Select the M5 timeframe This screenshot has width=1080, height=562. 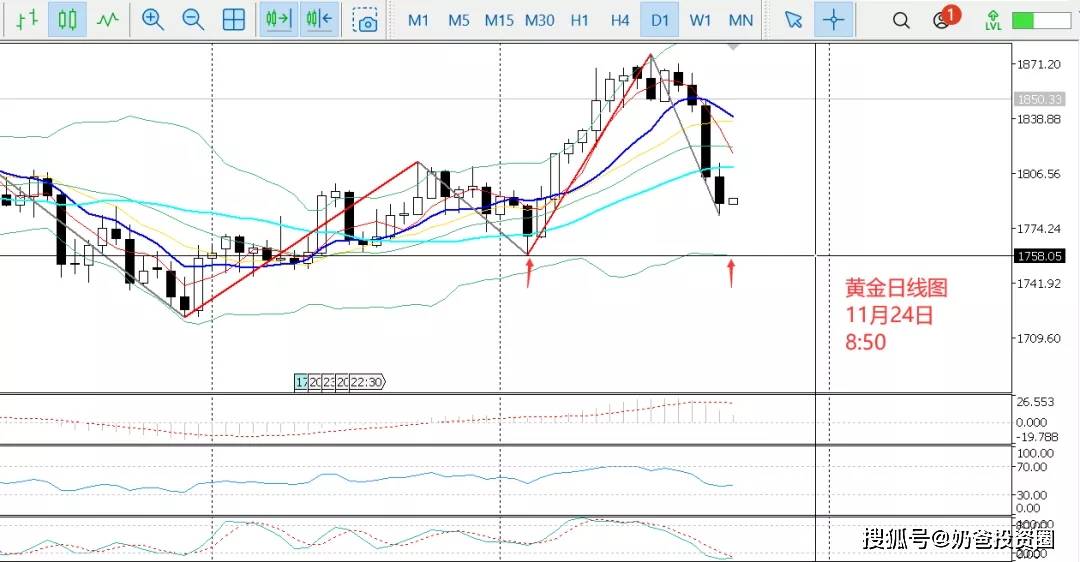point(459,21)
